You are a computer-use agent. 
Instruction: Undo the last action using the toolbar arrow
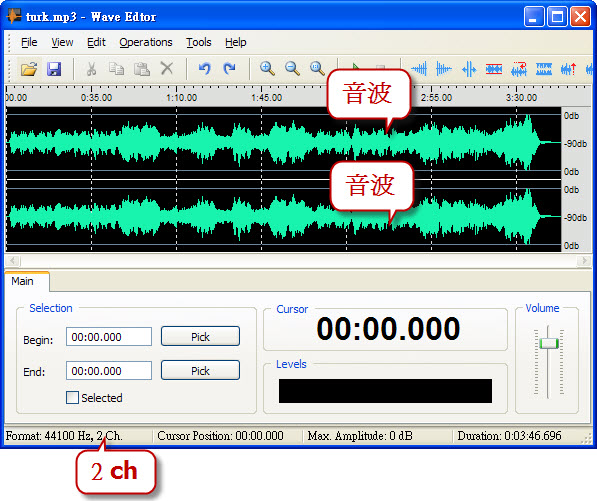204,69
